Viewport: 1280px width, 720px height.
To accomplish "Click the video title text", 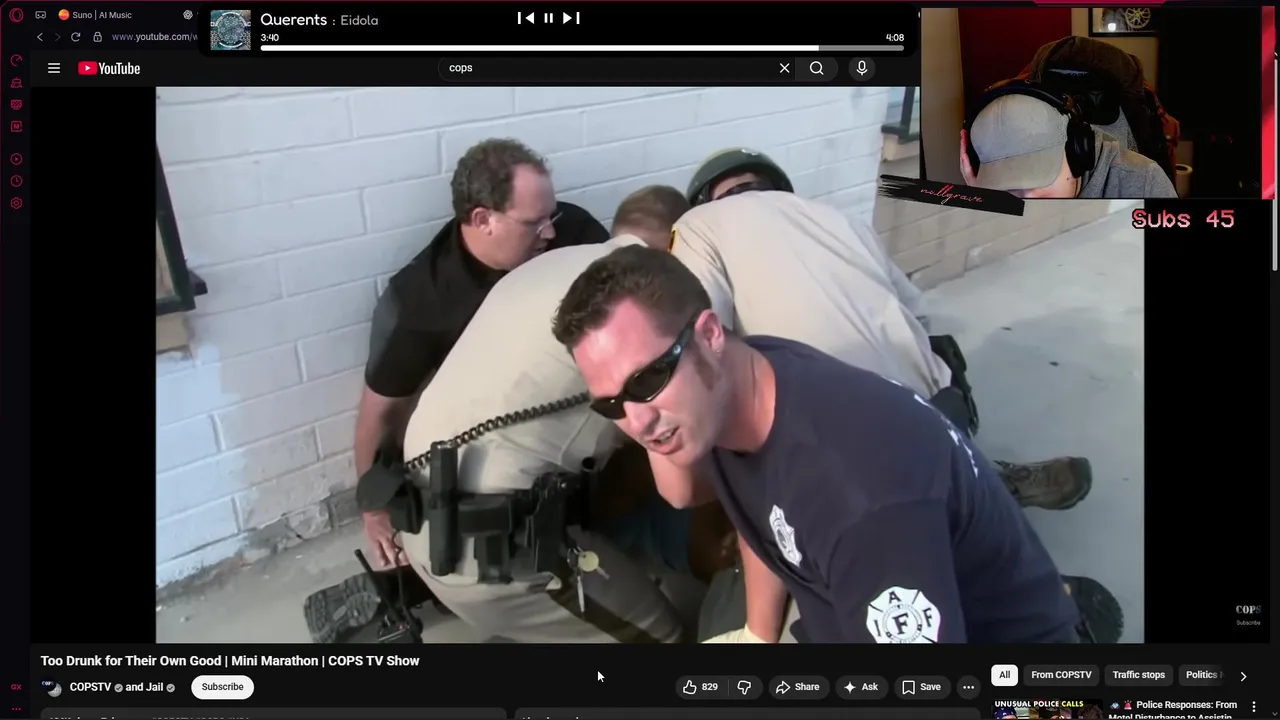I will click(230, 661).
